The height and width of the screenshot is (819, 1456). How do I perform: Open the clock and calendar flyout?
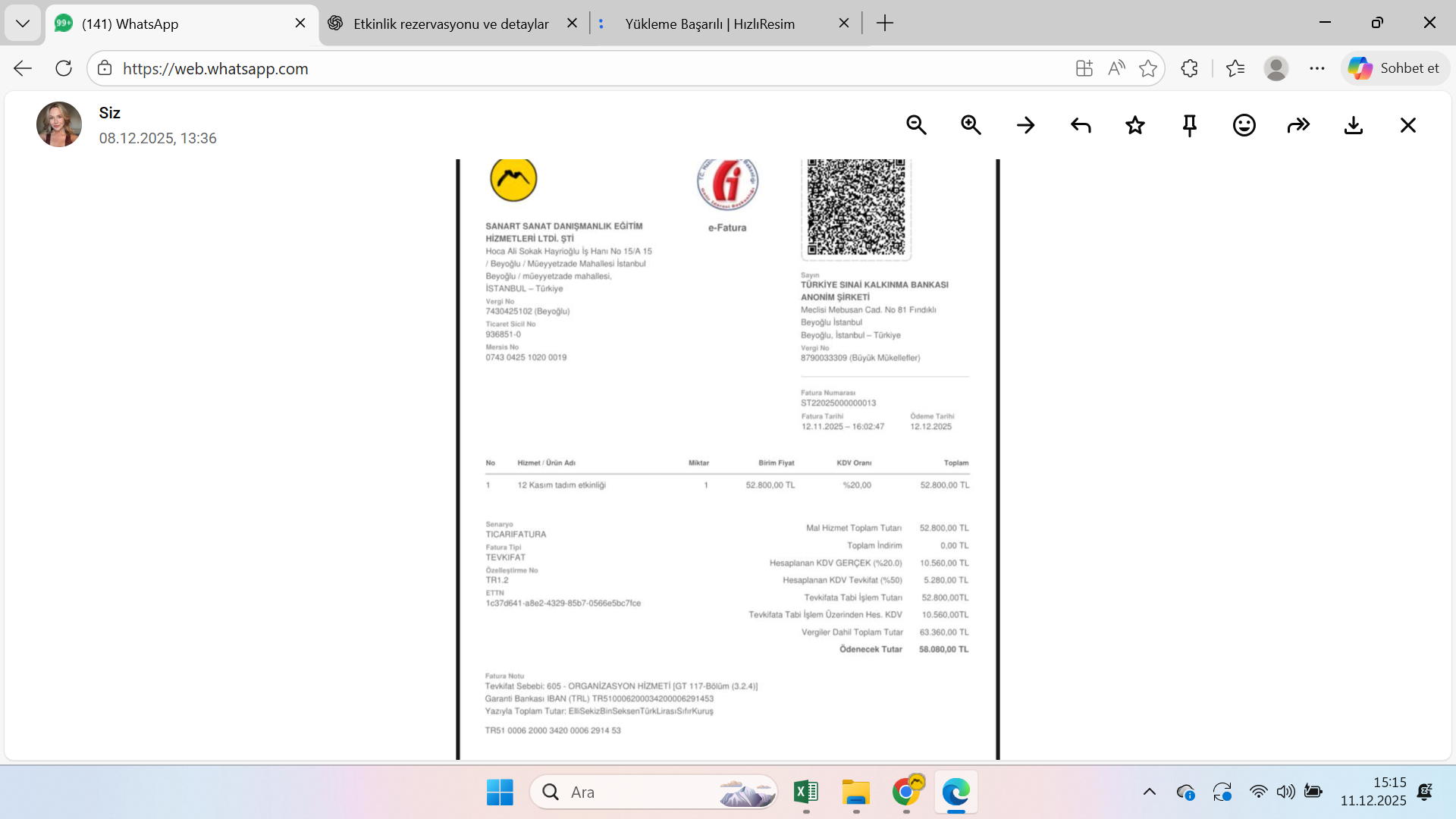pos(1373,792)
